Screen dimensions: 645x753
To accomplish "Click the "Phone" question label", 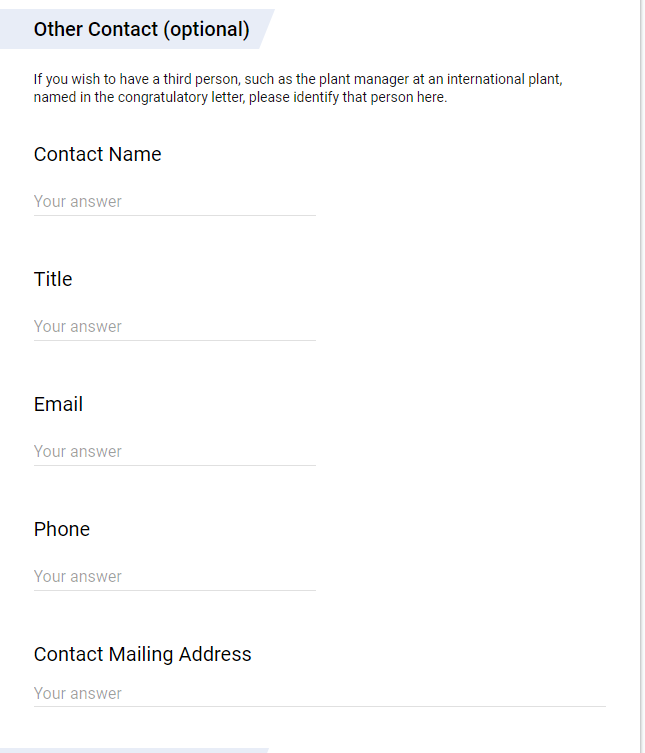I will click(x=62, y=529).
